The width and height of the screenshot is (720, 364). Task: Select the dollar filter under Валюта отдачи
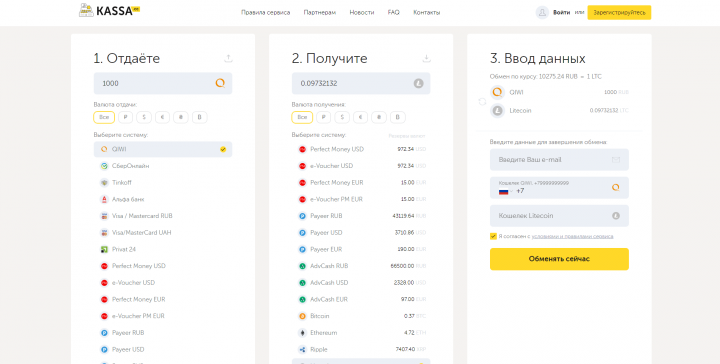(144, 118)
